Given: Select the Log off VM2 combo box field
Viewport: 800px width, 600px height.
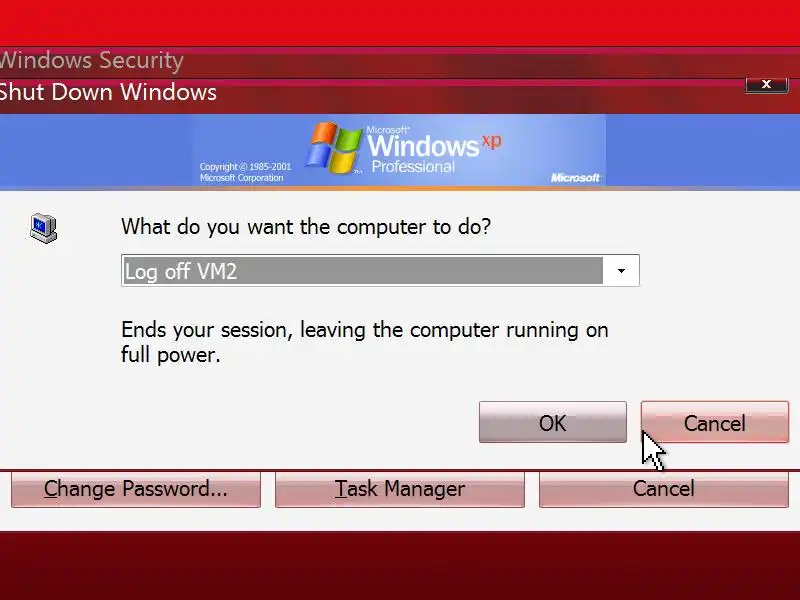Looking at the screenshot, I should point(380,270).
